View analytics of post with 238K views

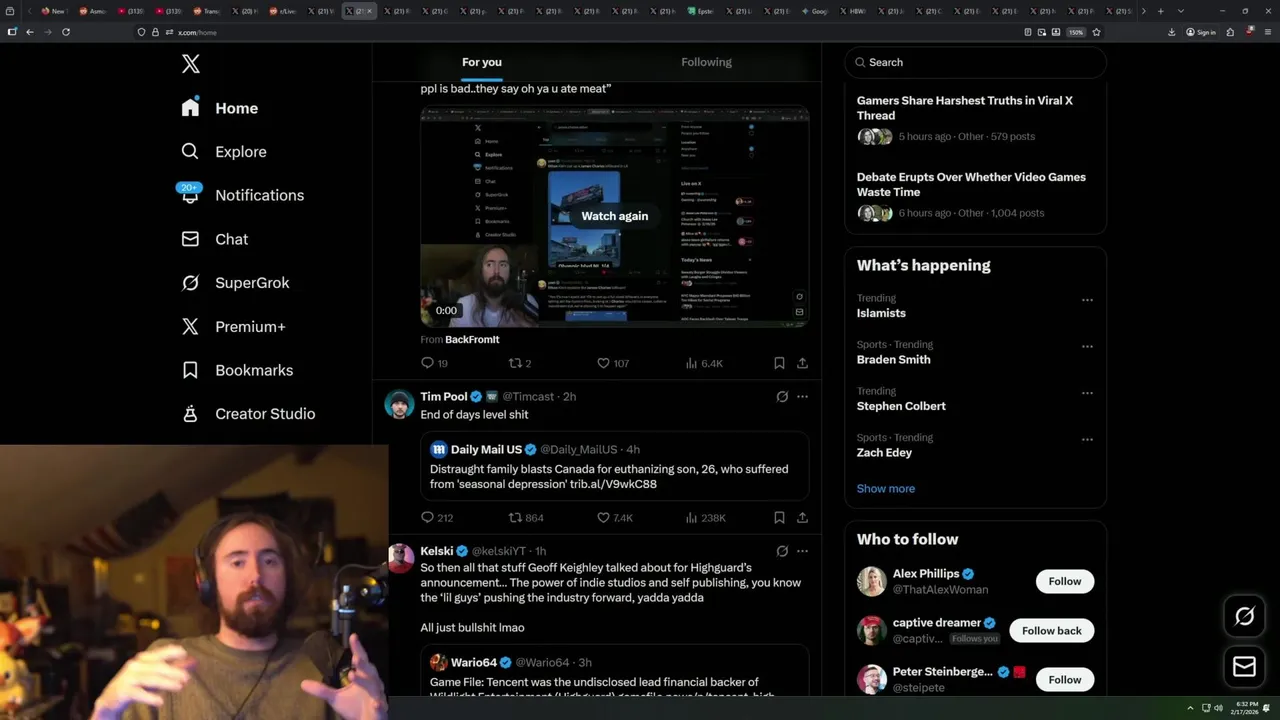(x=705, y=518)
